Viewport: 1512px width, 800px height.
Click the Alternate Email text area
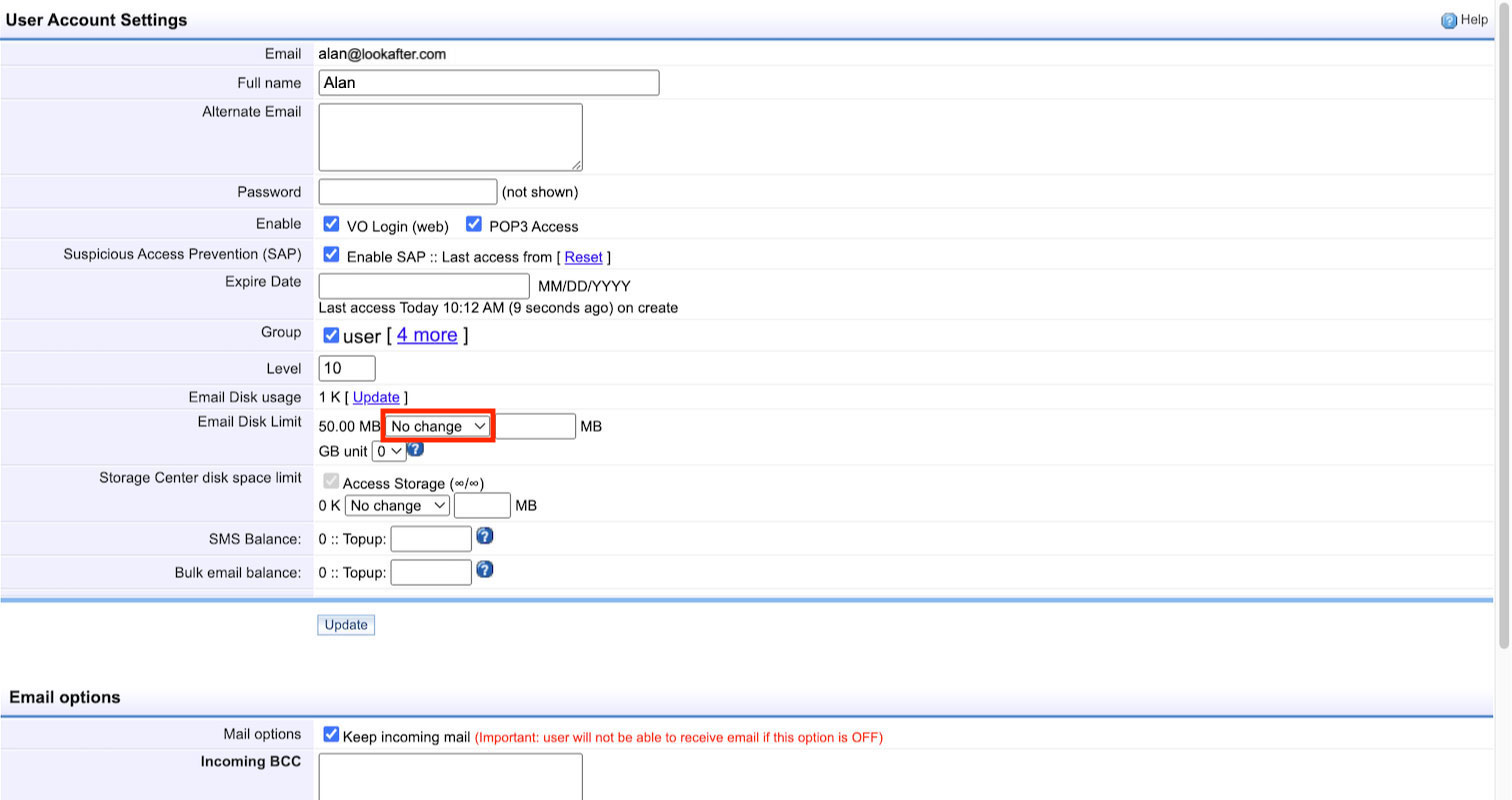[x=450, y=137]
